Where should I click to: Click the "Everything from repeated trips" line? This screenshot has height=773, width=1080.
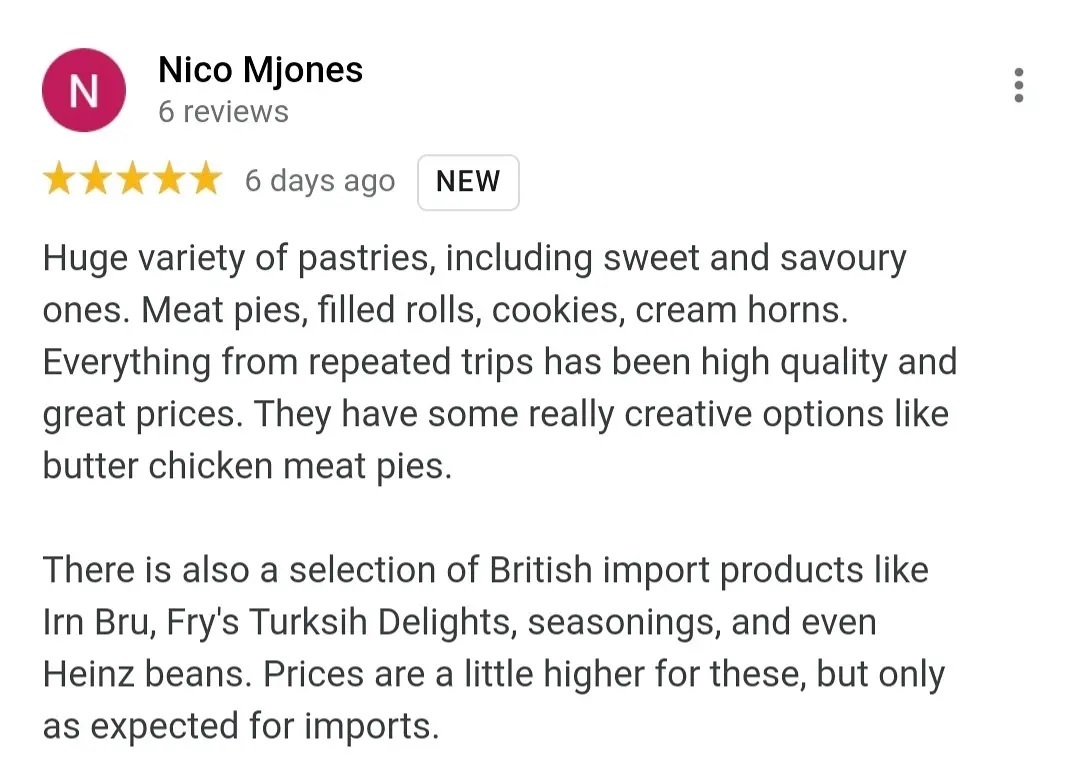(499, 362)
